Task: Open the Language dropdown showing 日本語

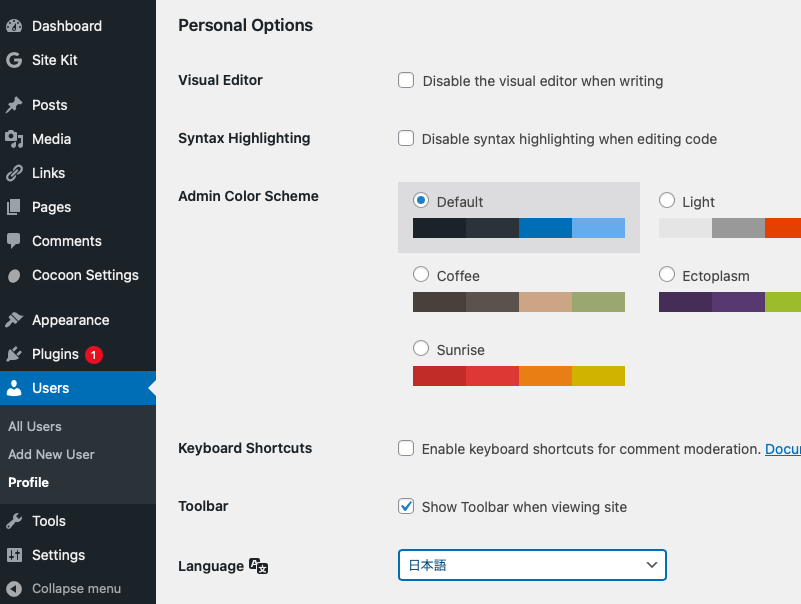Action: click(x=531, y=565)
